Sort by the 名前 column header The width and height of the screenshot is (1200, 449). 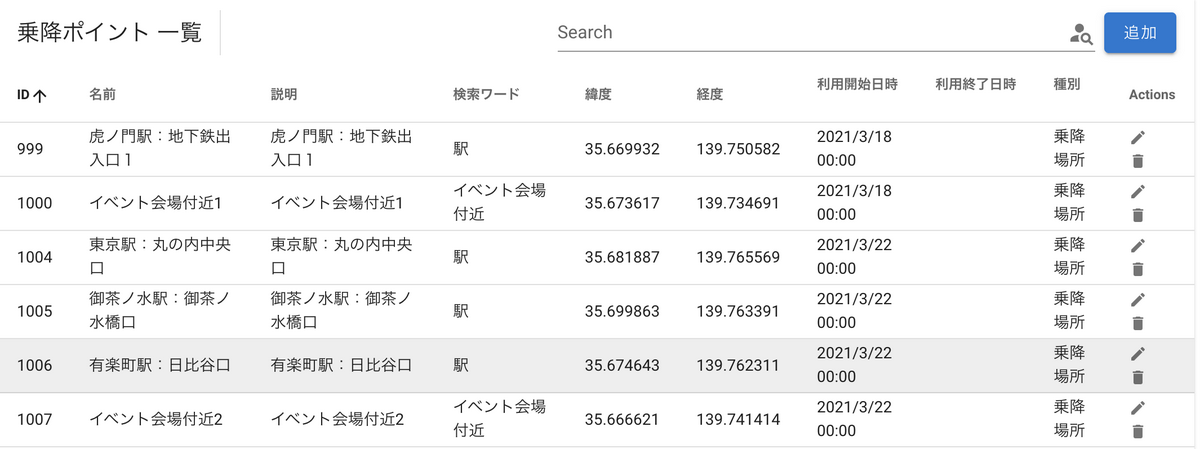point(102,95)
